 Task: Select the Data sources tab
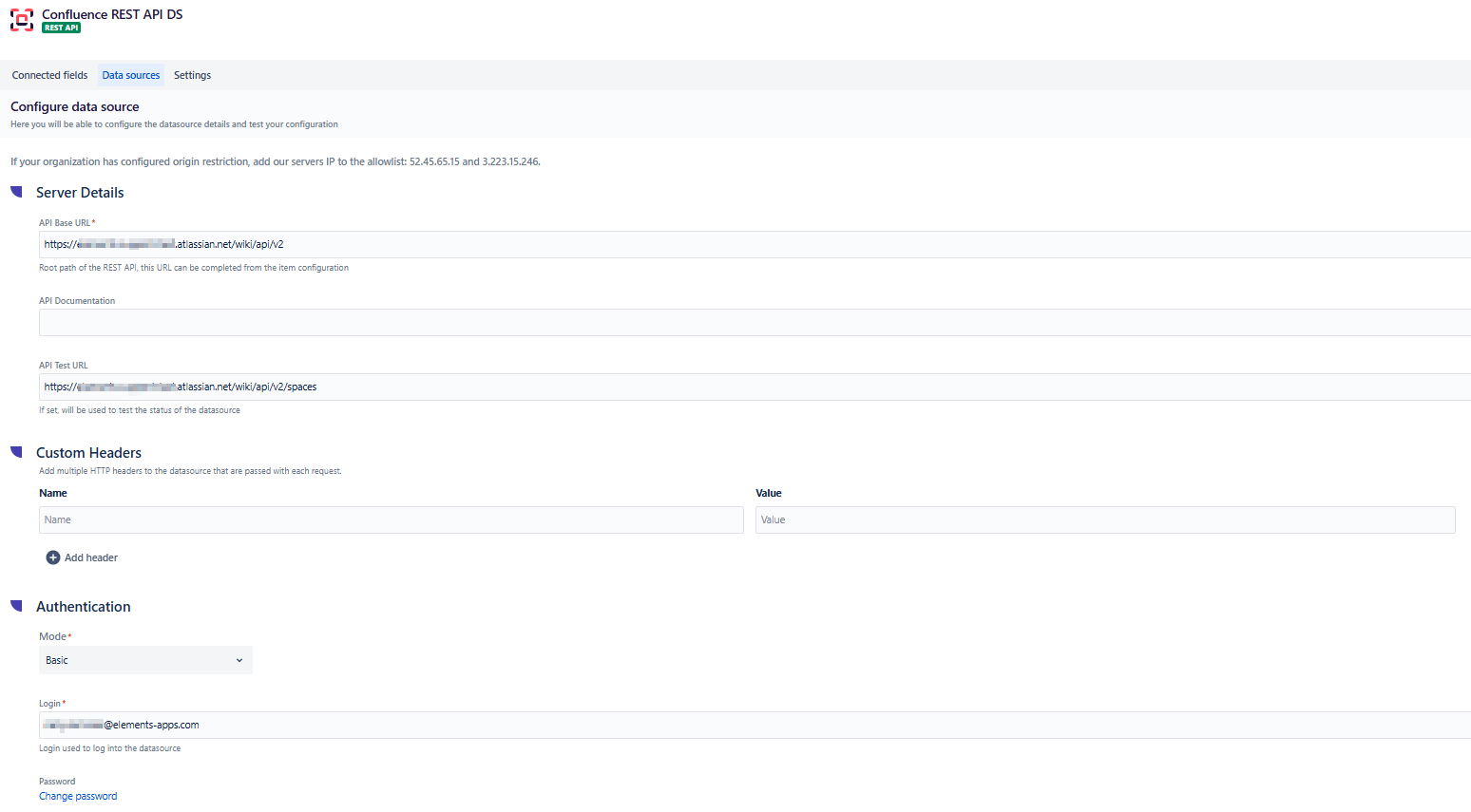coord(130,74)
